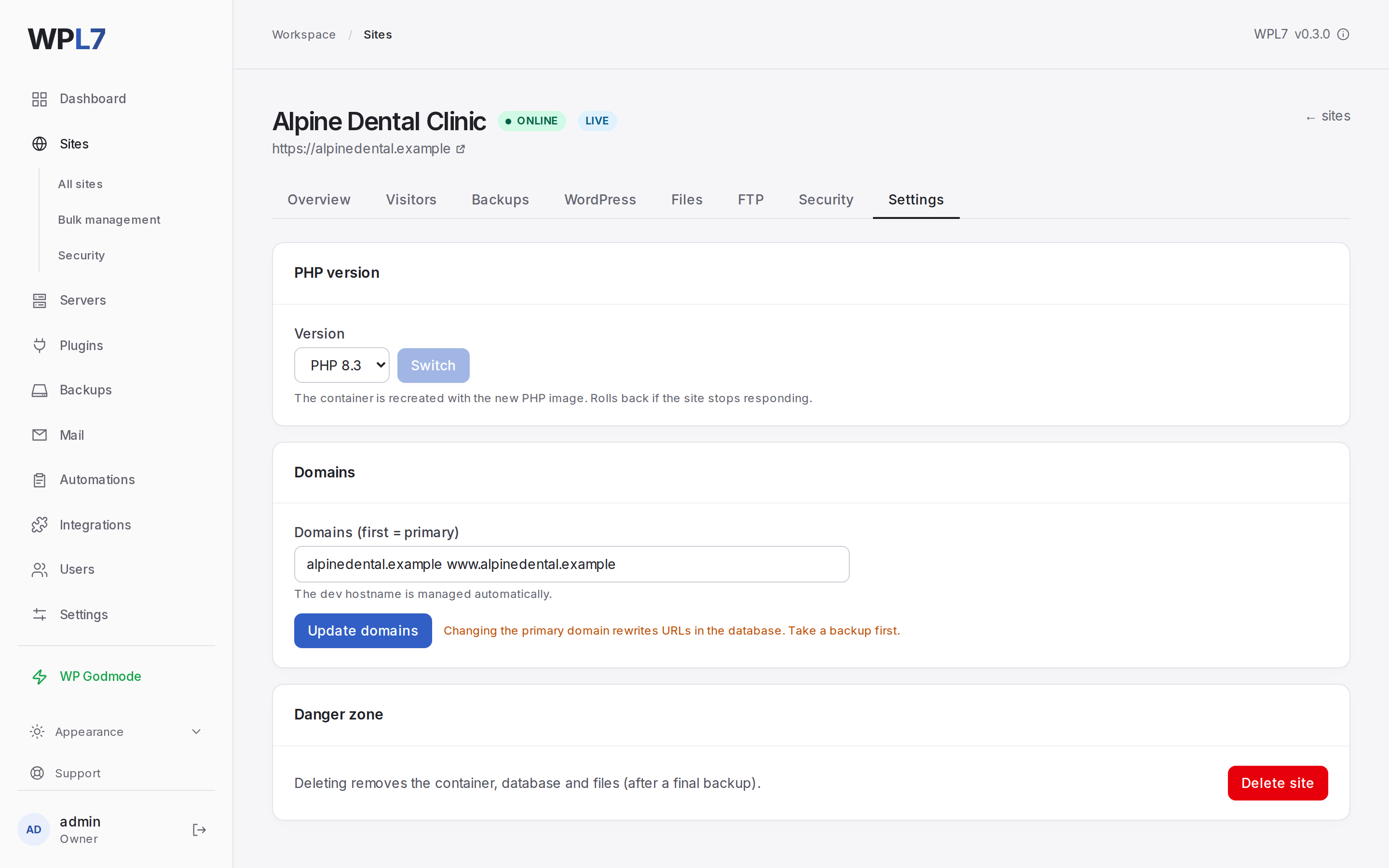The height and width of the screenshot is (868, 1389).
Task: Open the external link icon beside site URL
Action: point(460,149)
